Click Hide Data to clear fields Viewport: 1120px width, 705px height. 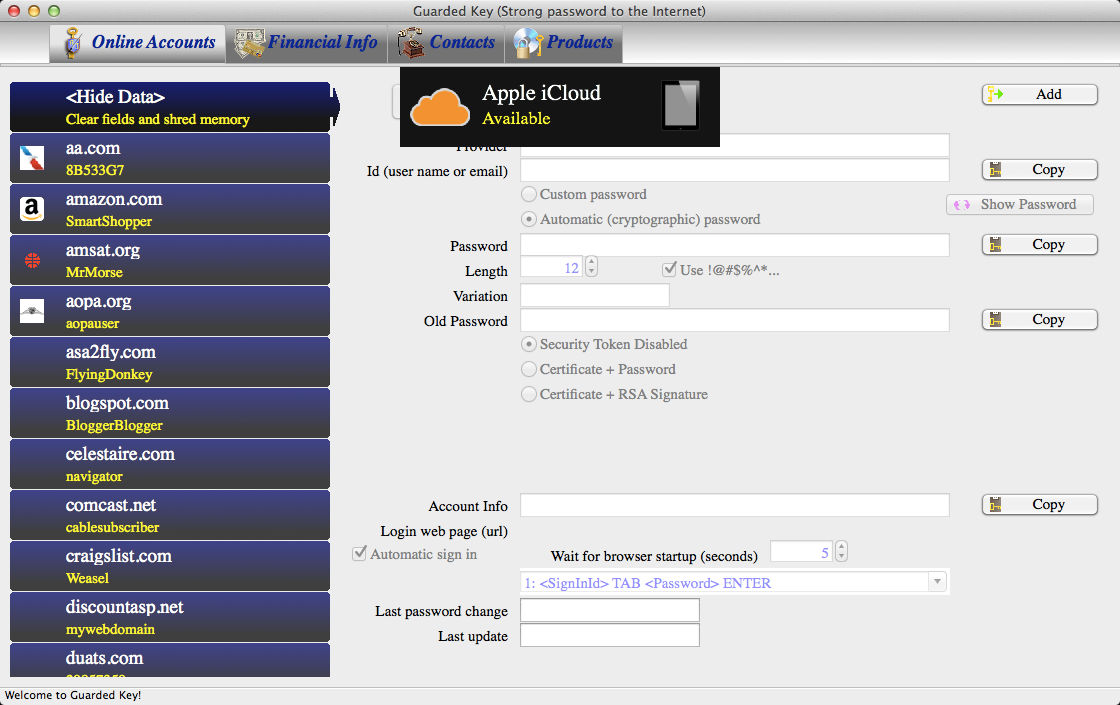(x=170, y=107)
